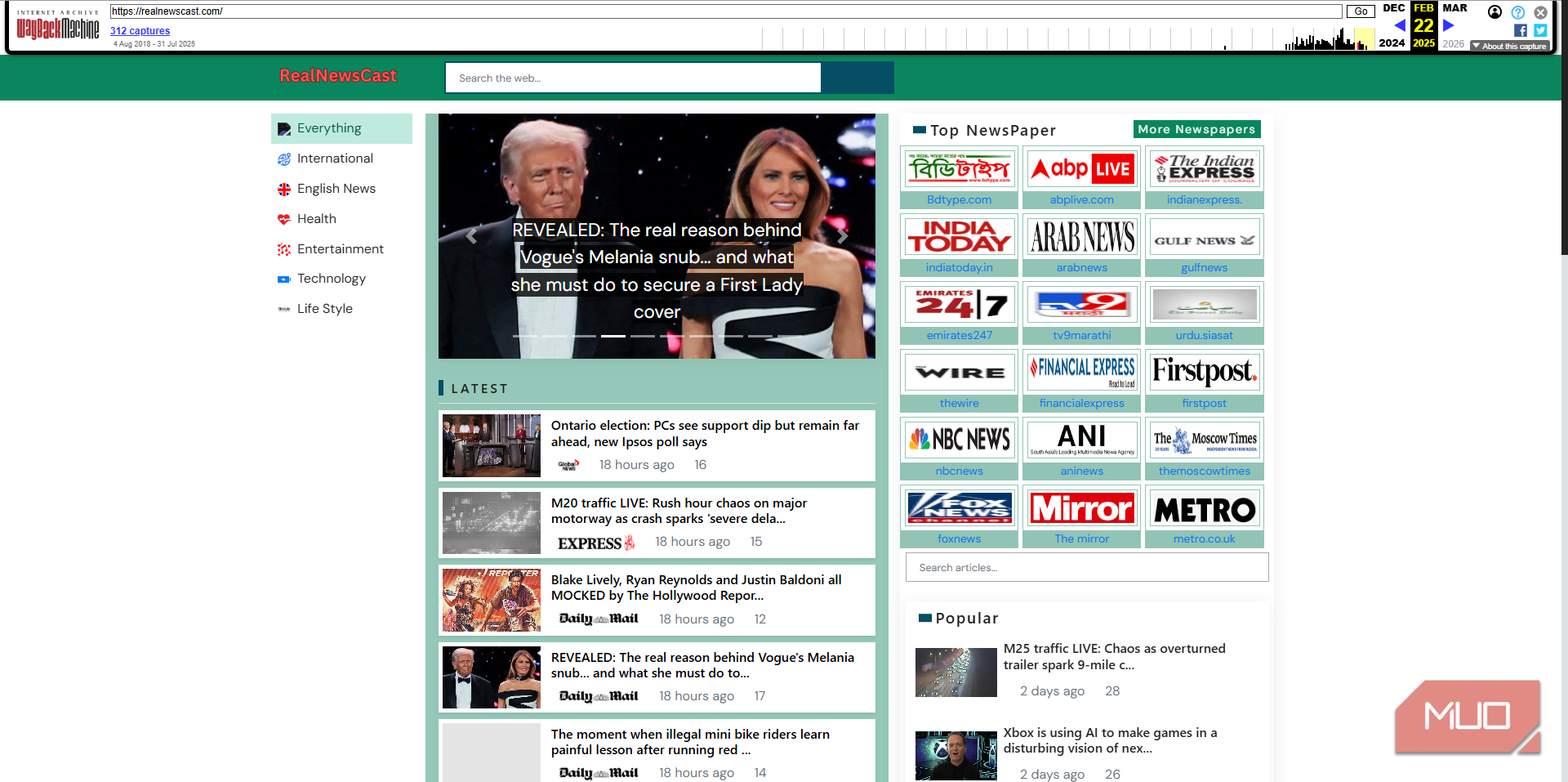The image size is (1568, 782).
Task: Open The Indian Express logo tile
Action: (1204, 169)
